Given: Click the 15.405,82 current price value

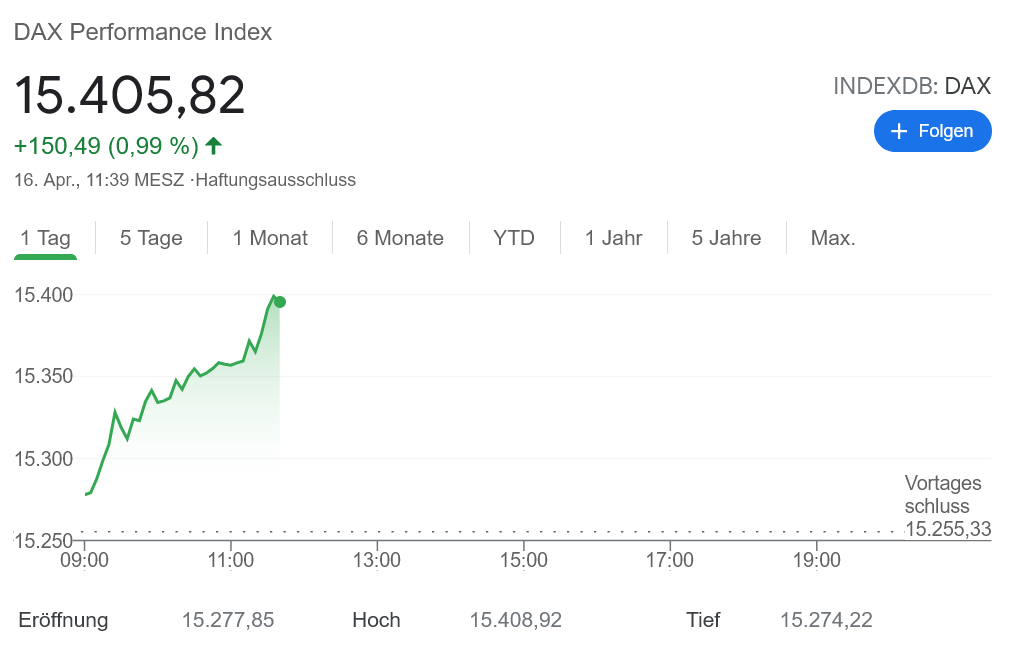Looking at the screenshot, I should [130, 96].
